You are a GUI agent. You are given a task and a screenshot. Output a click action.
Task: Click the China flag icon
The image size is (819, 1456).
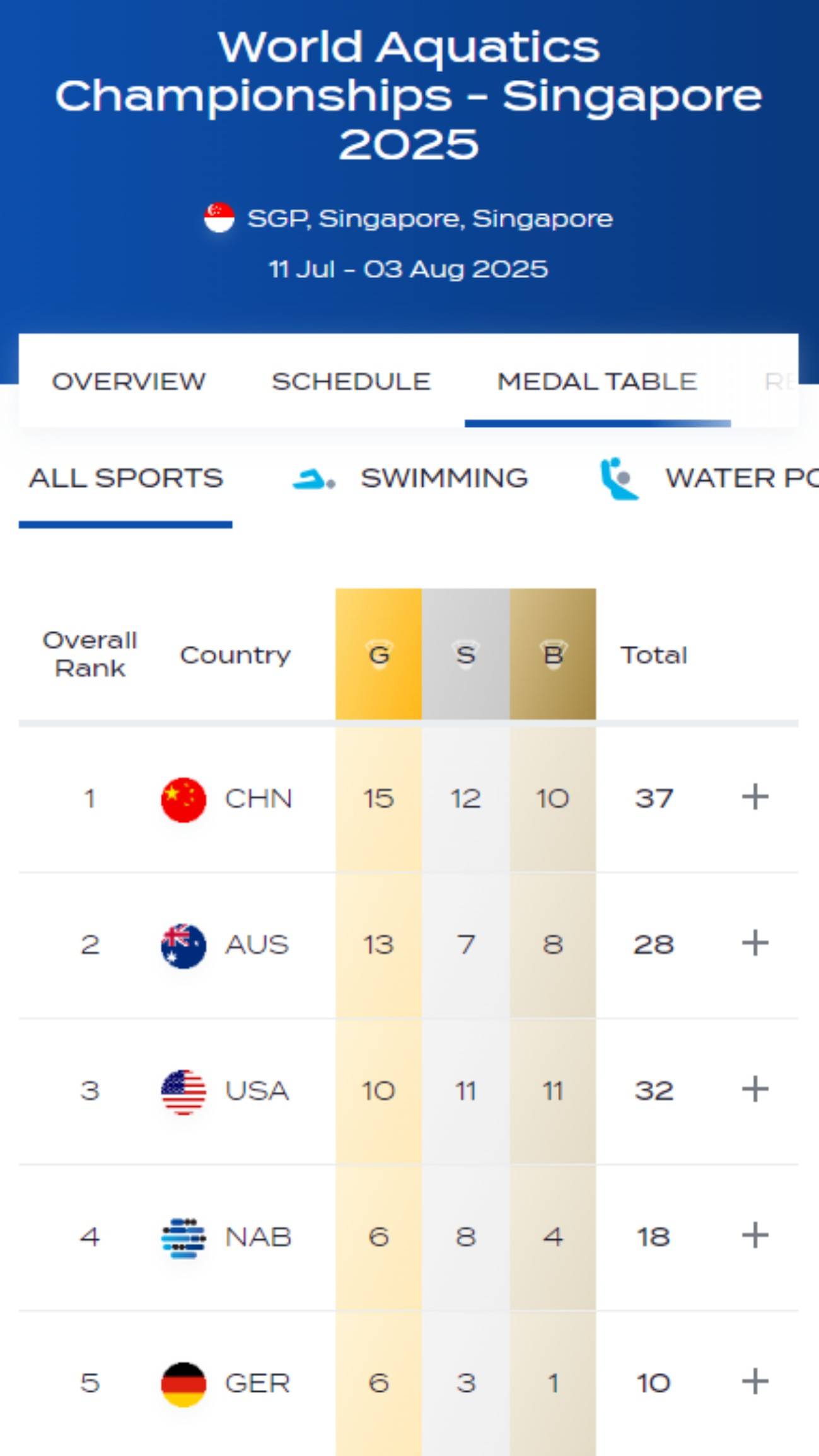[183, 800]
